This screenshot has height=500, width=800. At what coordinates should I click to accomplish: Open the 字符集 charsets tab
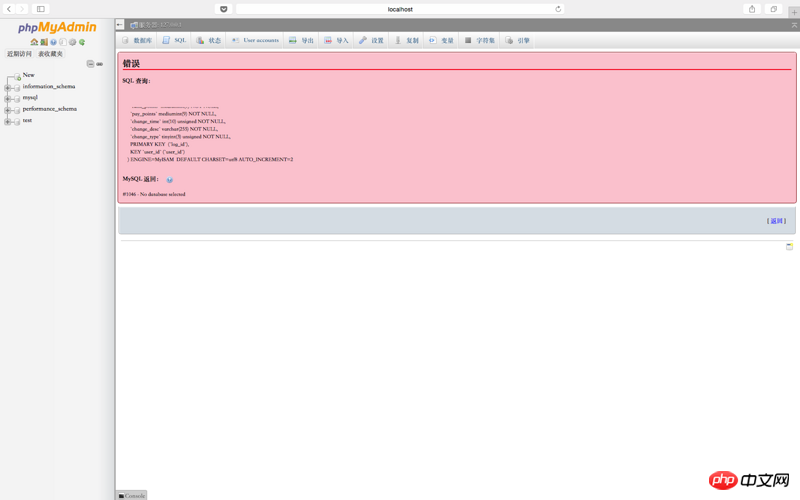tap(480, 40)
